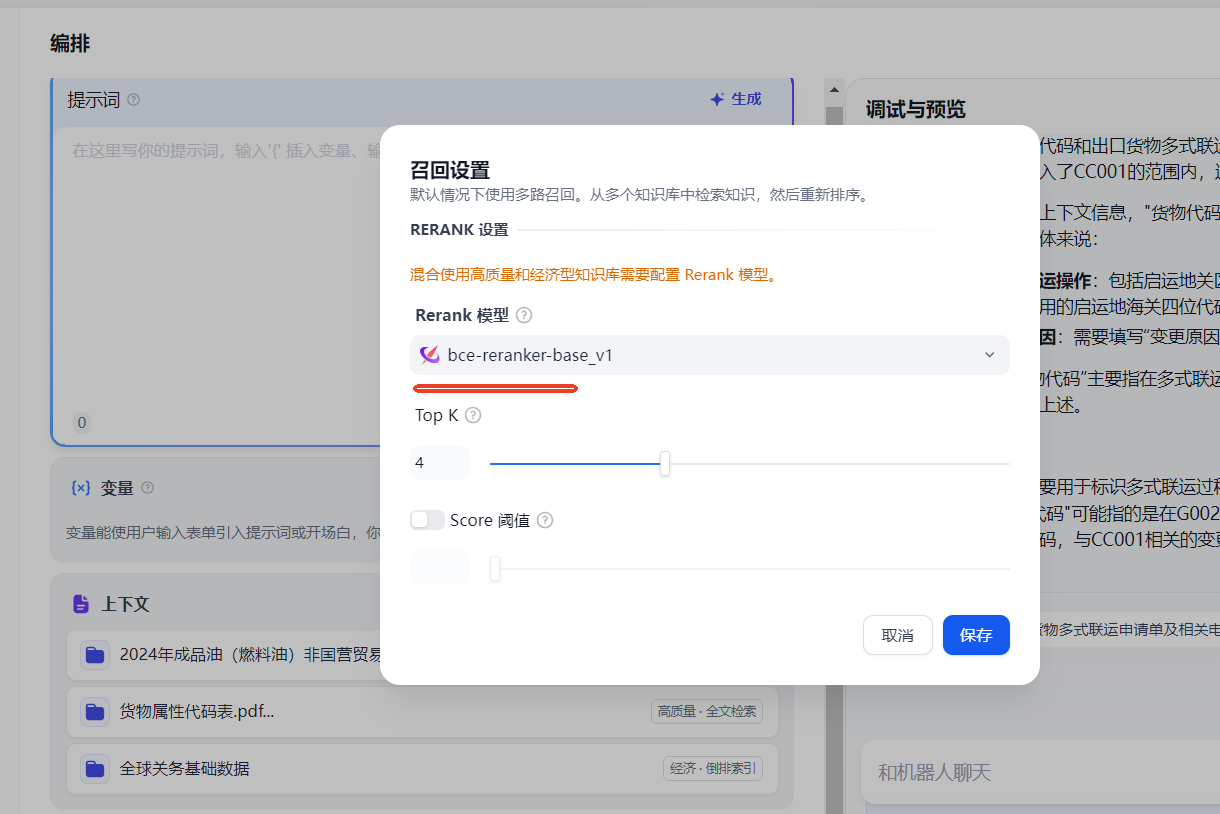Viewport: 1220px width, 814px height.
Task: Save recall settings with the 保存 button
Action: pyautogui.click(x=975, y=634)
